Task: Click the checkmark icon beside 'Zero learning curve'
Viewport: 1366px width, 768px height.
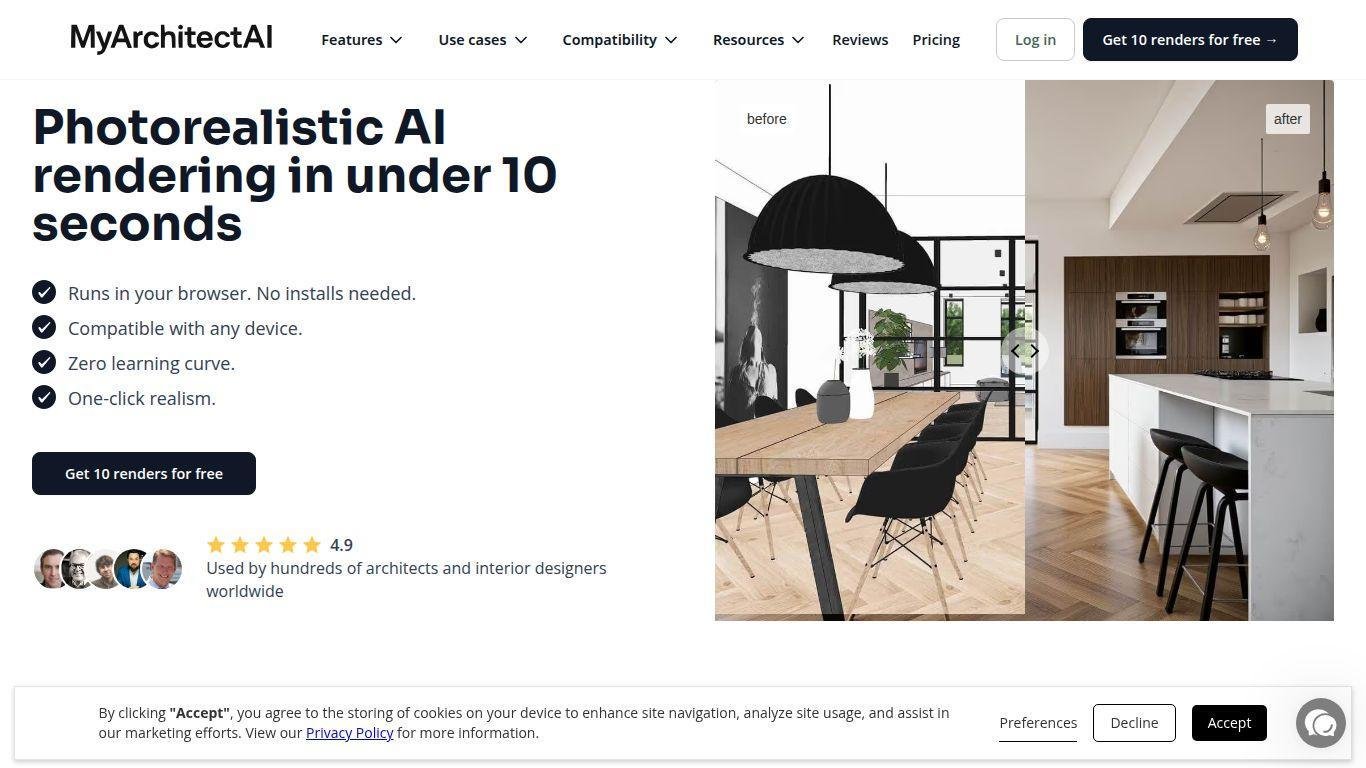Action: 44,362
